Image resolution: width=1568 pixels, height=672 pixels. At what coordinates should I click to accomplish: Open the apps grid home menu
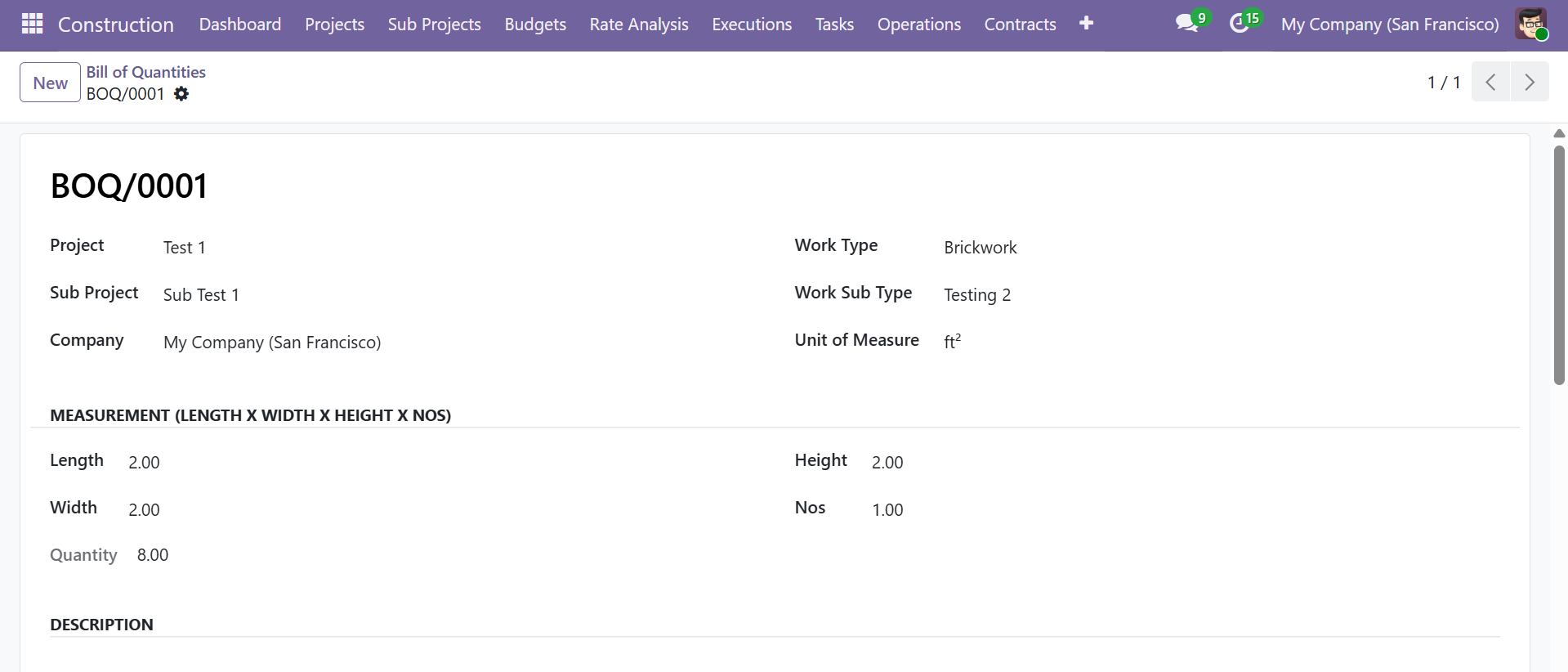tap(32, 24)
